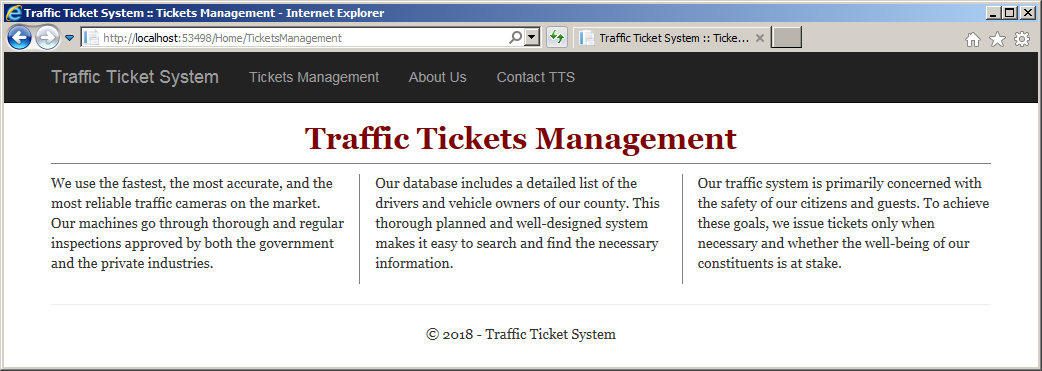Expand the address bar autocomplete dropdown
The width and height of the screenshot is (1042, 371).
point(532,38)
